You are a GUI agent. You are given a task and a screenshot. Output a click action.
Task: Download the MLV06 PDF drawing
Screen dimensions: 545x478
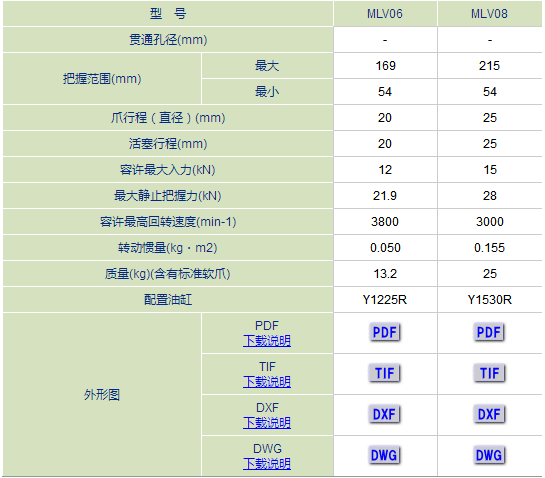click(x=384, y=332)
